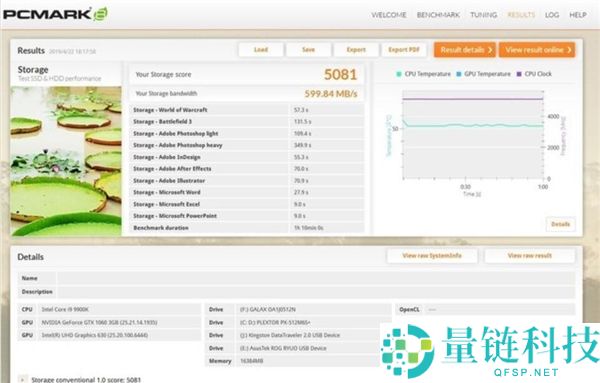This screenshot has height=383, width=600.
Task: Select the RESULTS tab
Action: (521, 15)
